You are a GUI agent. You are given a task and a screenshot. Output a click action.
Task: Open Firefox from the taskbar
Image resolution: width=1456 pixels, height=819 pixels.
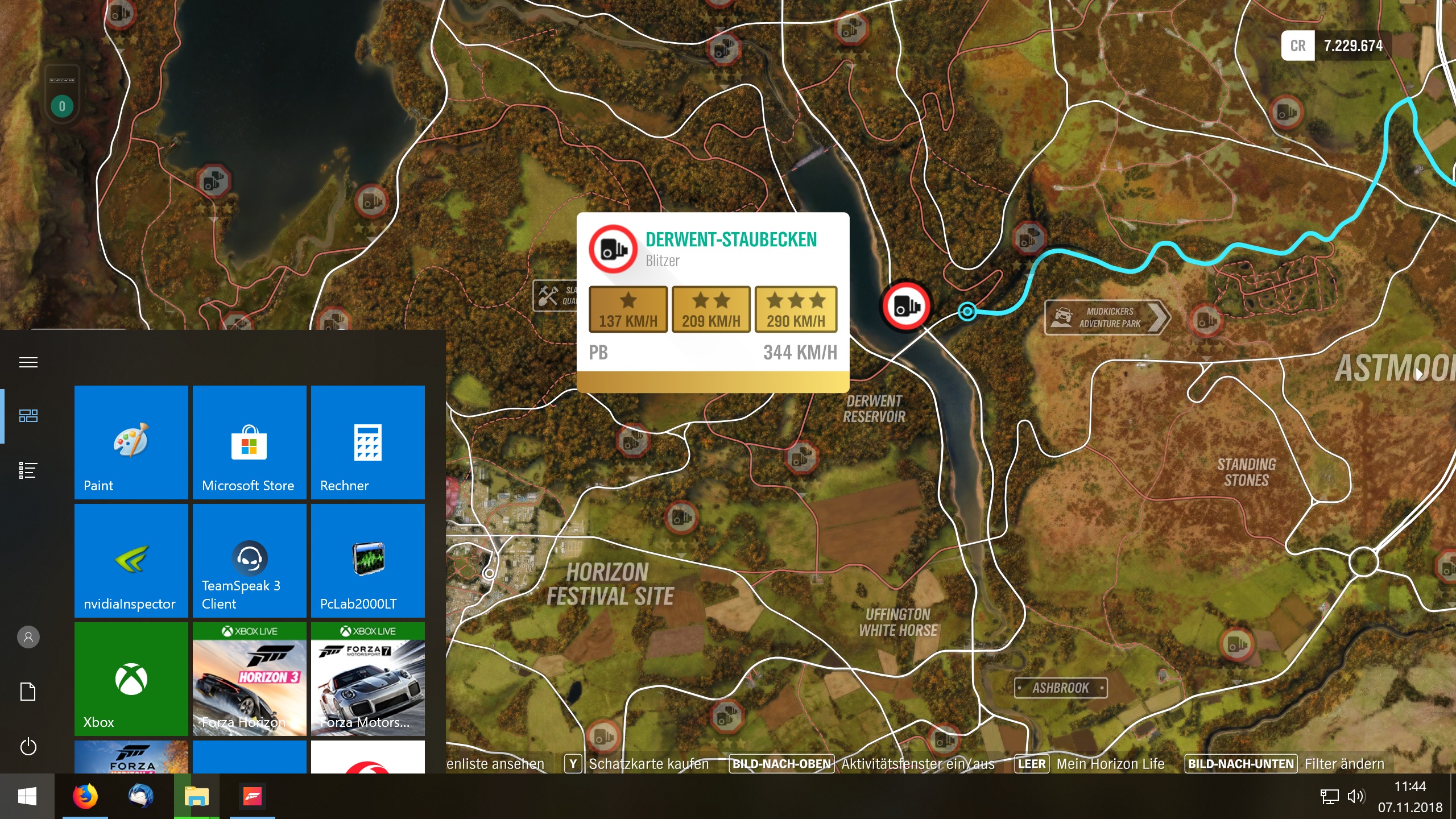pyautogui.click(x=85, y=796)
